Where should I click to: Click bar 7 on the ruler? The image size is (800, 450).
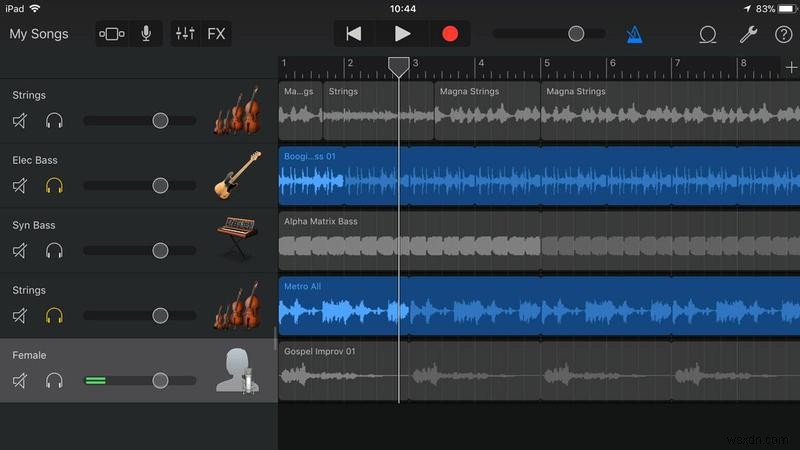(x=677, y=63)
